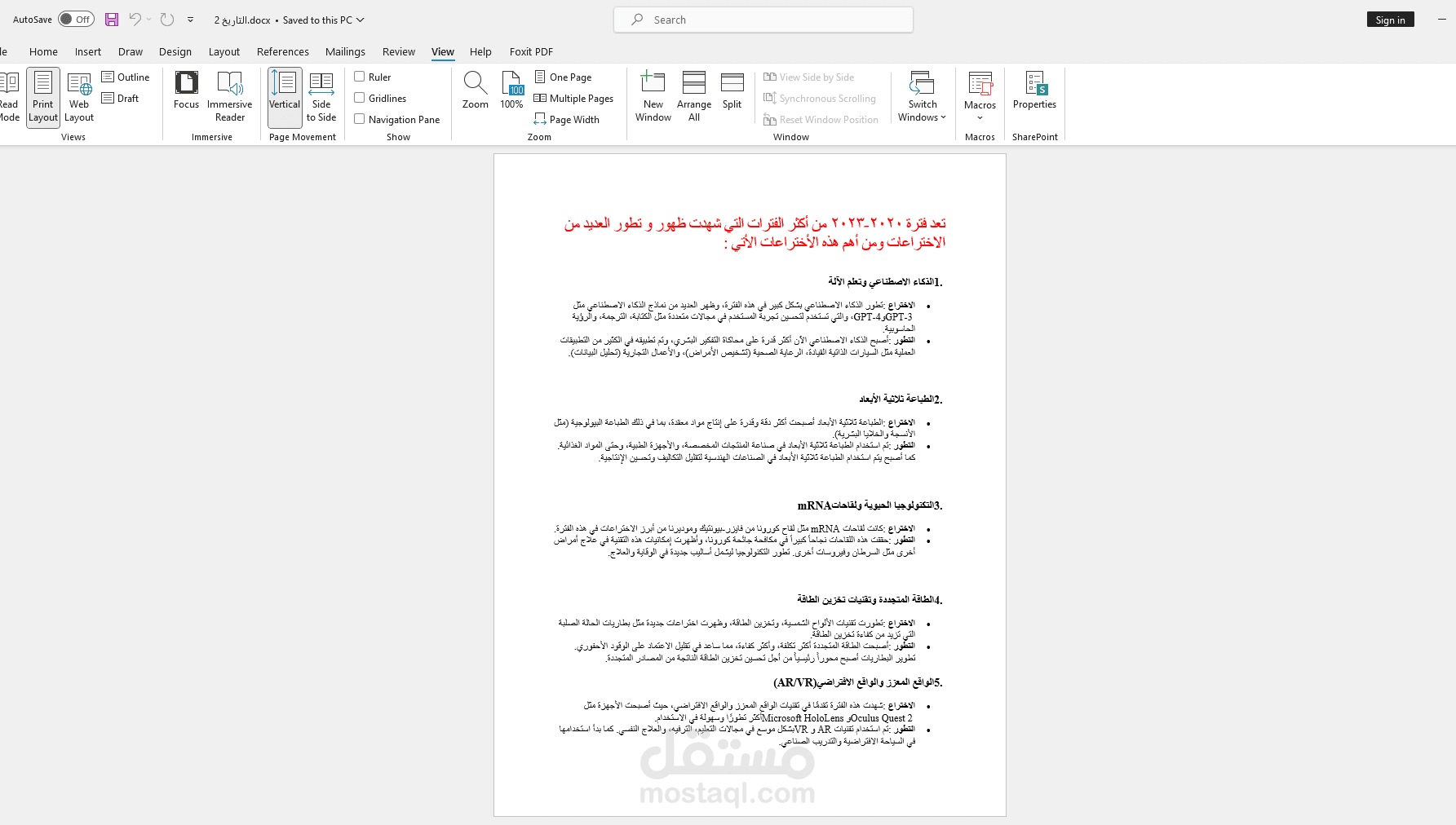Open the Insert tab
Image resolution: width=1456 pixels, height=825 pixels.
[88, 51]
